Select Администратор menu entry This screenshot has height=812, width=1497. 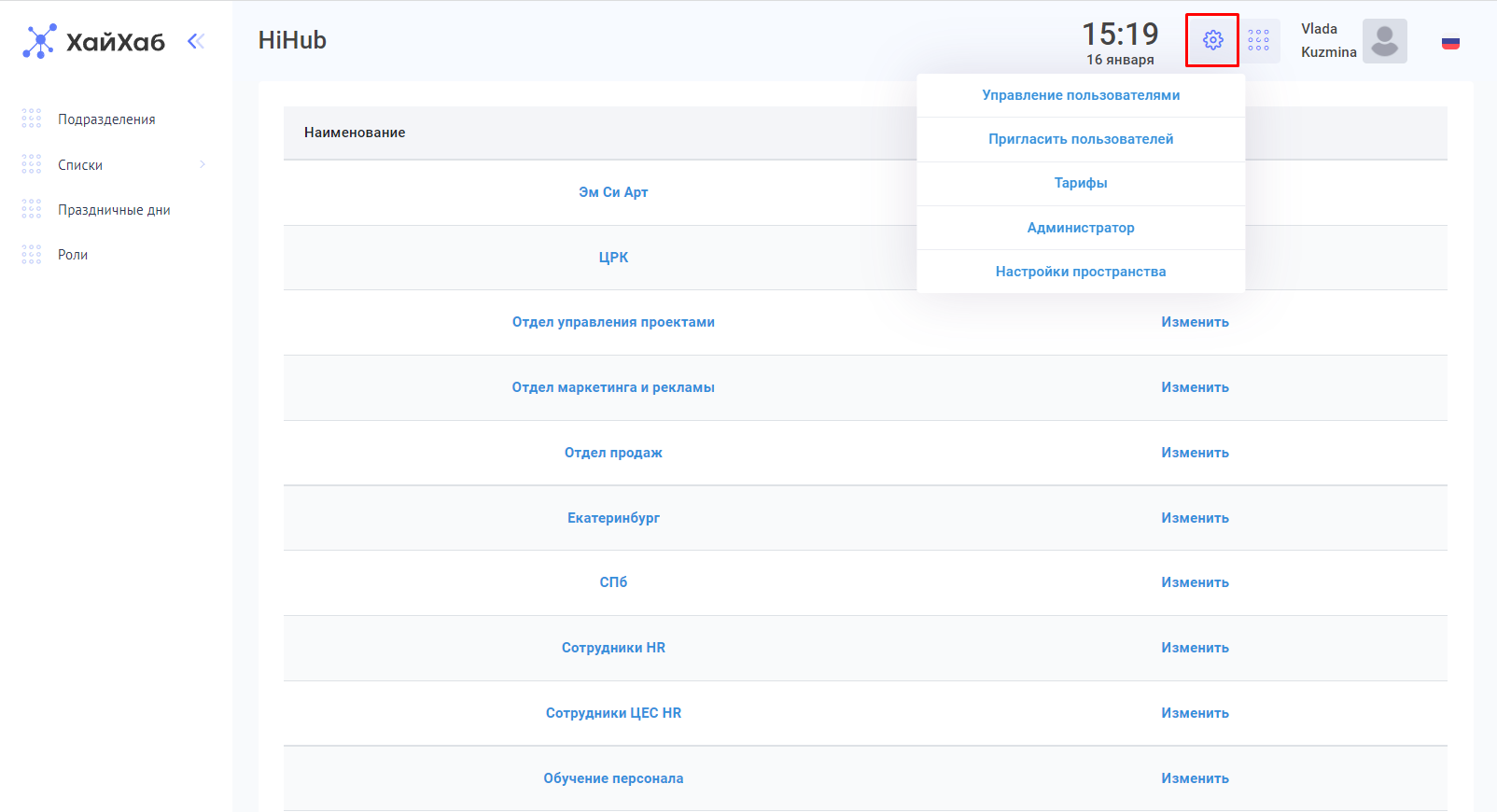point(1081,228)
